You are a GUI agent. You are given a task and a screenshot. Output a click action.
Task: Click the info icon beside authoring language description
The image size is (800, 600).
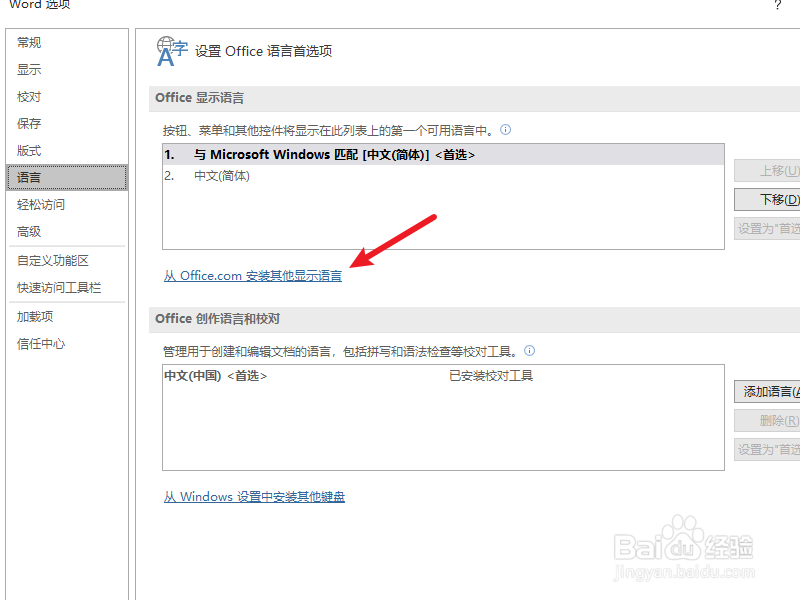click(x=529, y=350)
